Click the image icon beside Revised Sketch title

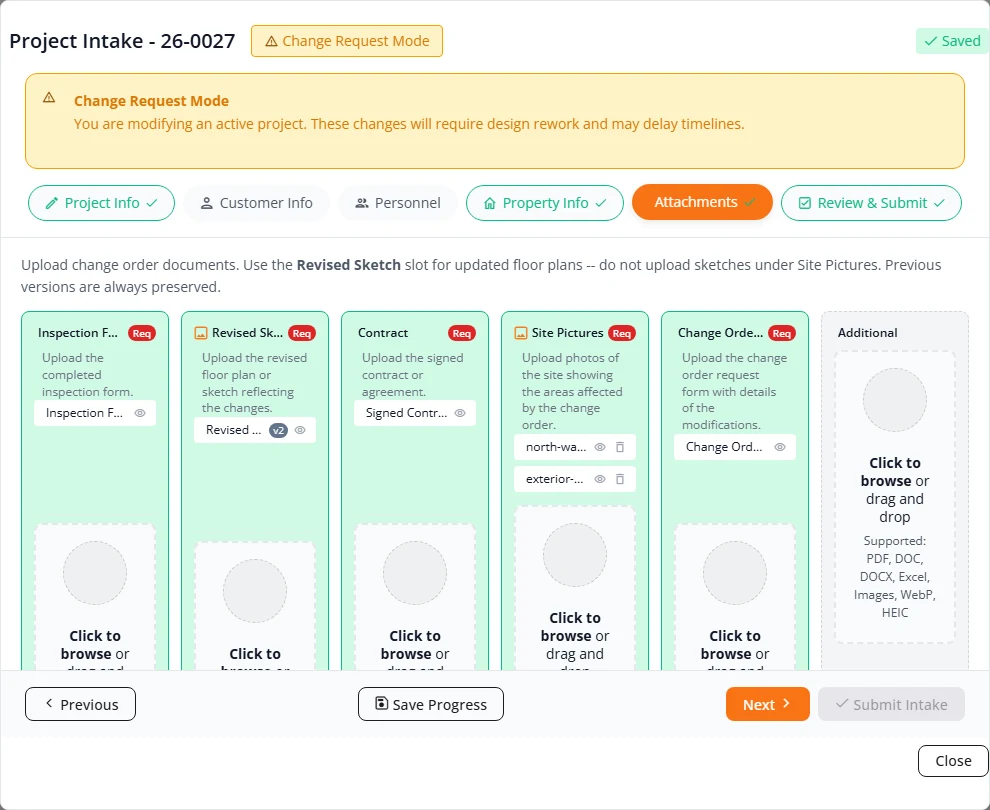[x=201, y=333]
